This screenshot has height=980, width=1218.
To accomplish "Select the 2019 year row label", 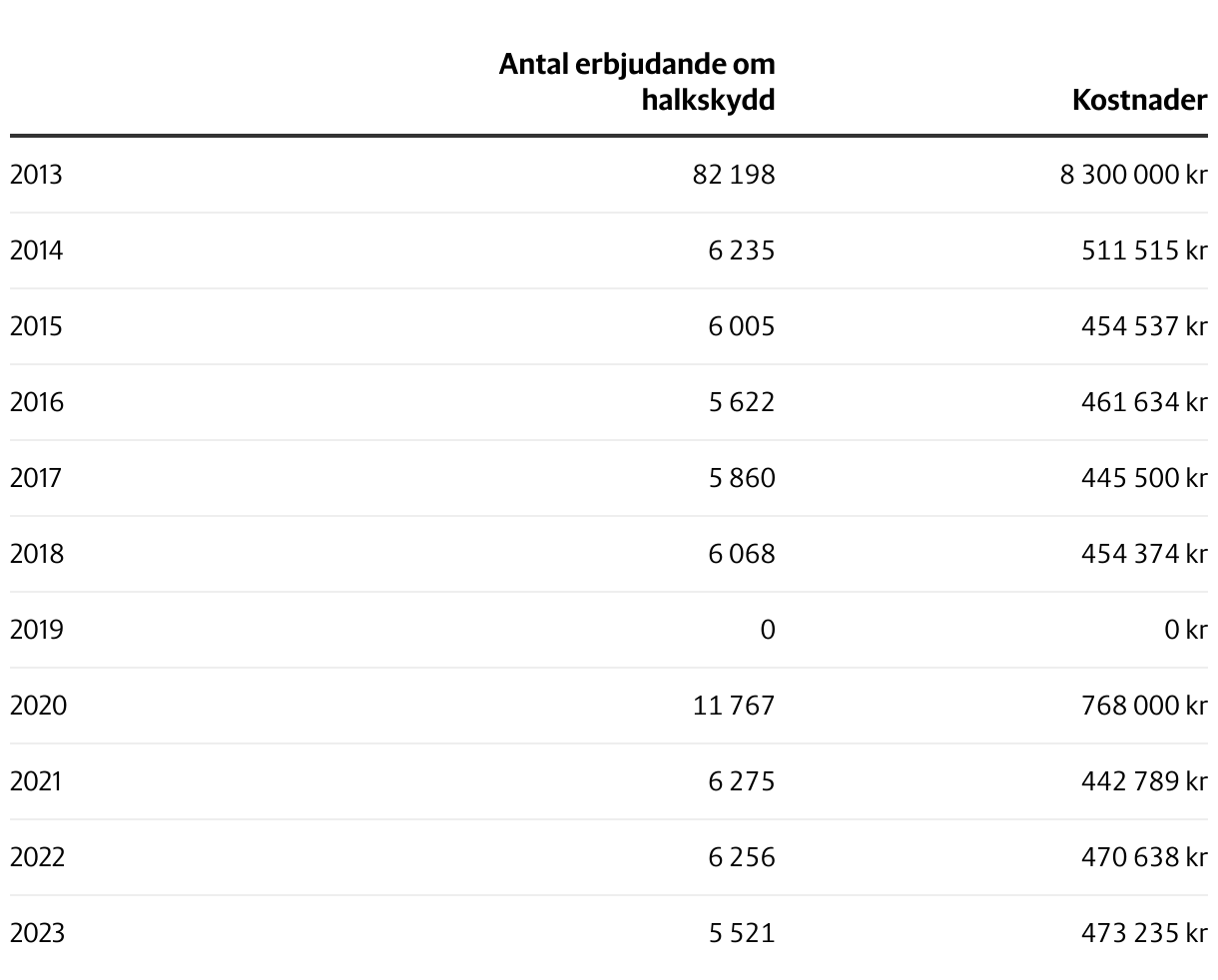I will coord(36,630).
